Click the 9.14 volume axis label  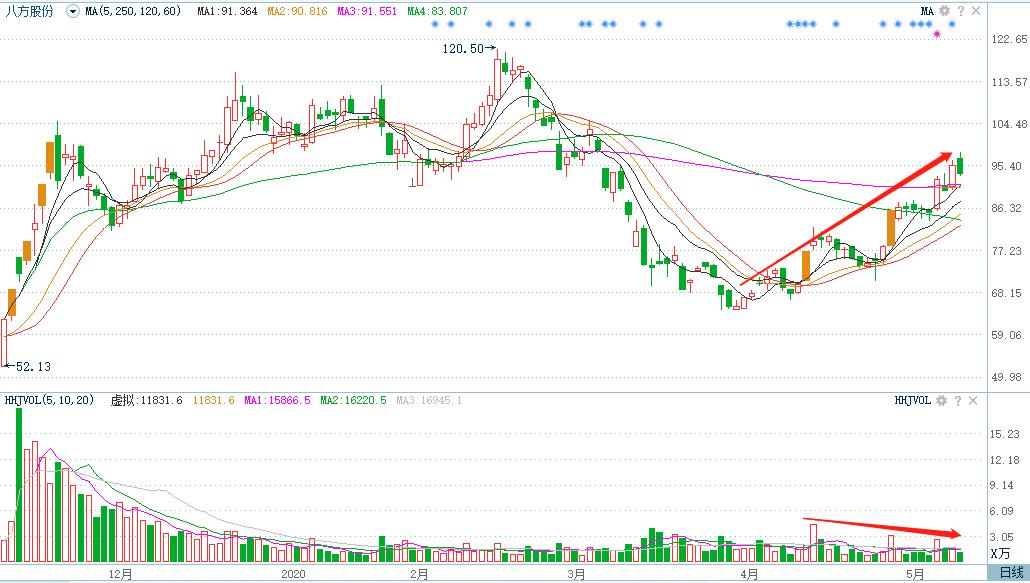(x=1002, y=485)
